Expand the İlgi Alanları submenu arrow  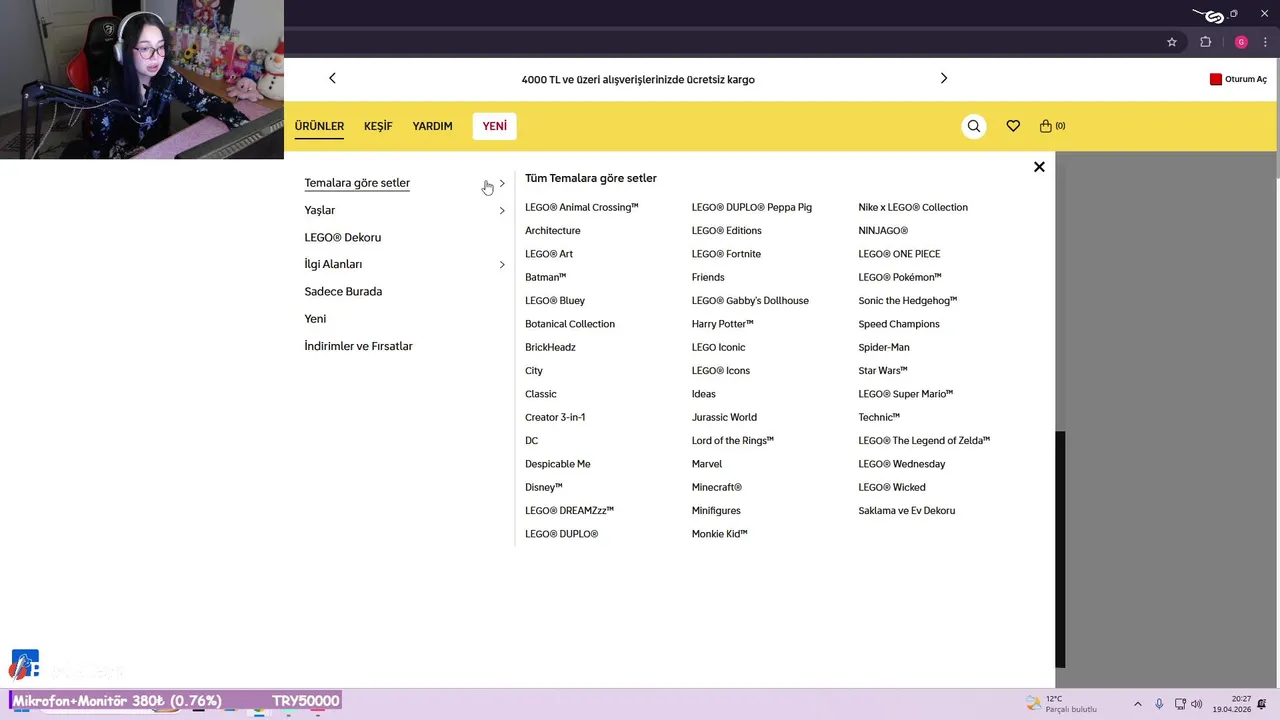click(x=502, y=265)
